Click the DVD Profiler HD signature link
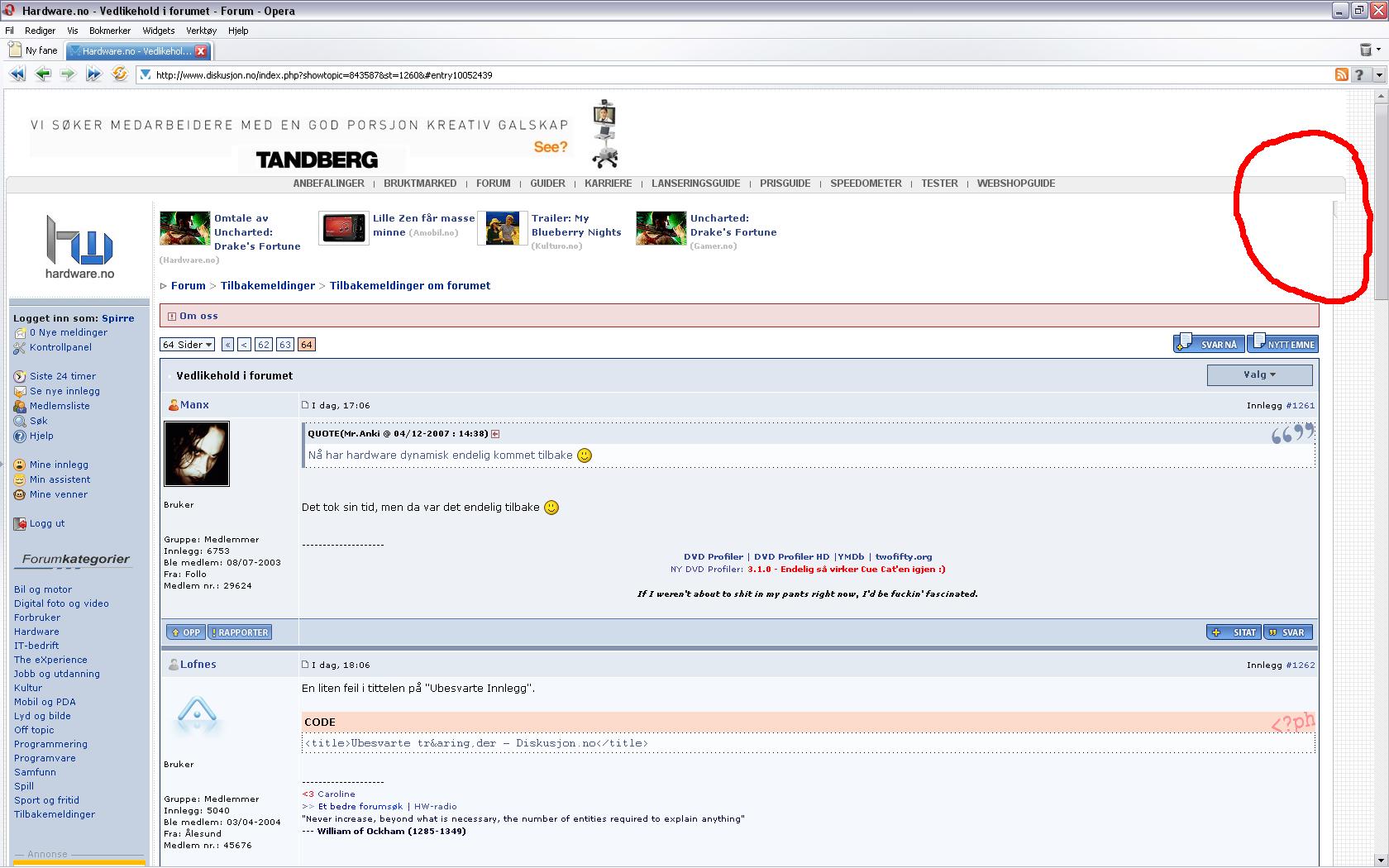The image size is (1389, 868). tap(791, 557)
